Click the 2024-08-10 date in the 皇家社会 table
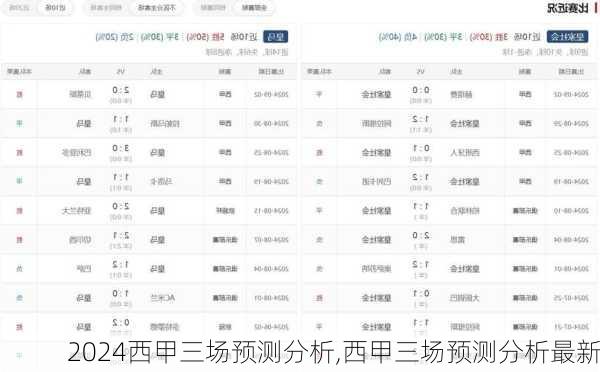Image resolution: width=600 pixels, height=372 pixels. click(x=571, y=210)
